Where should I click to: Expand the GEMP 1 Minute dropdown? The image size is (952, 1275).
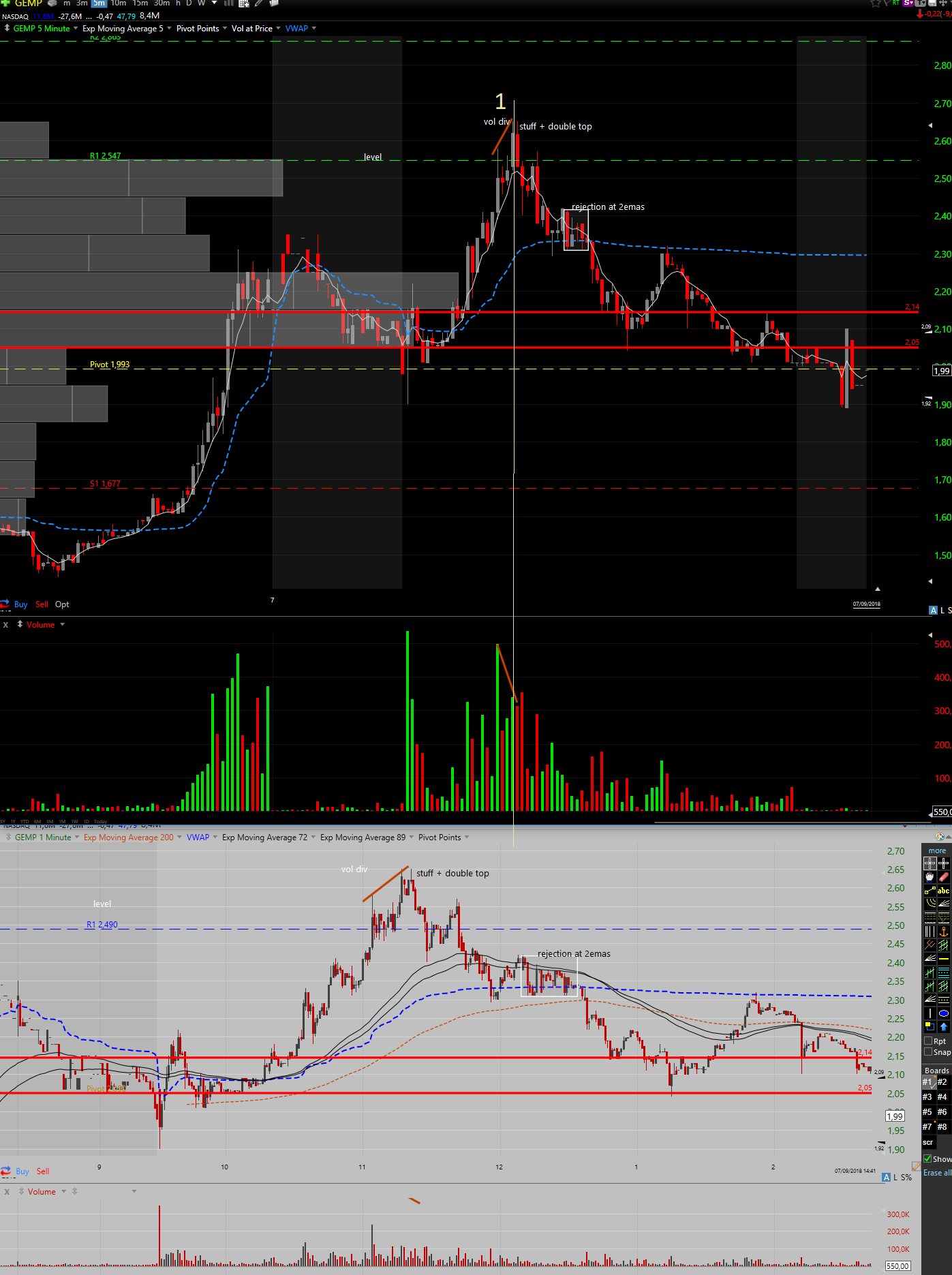click(x=77, y=837)
